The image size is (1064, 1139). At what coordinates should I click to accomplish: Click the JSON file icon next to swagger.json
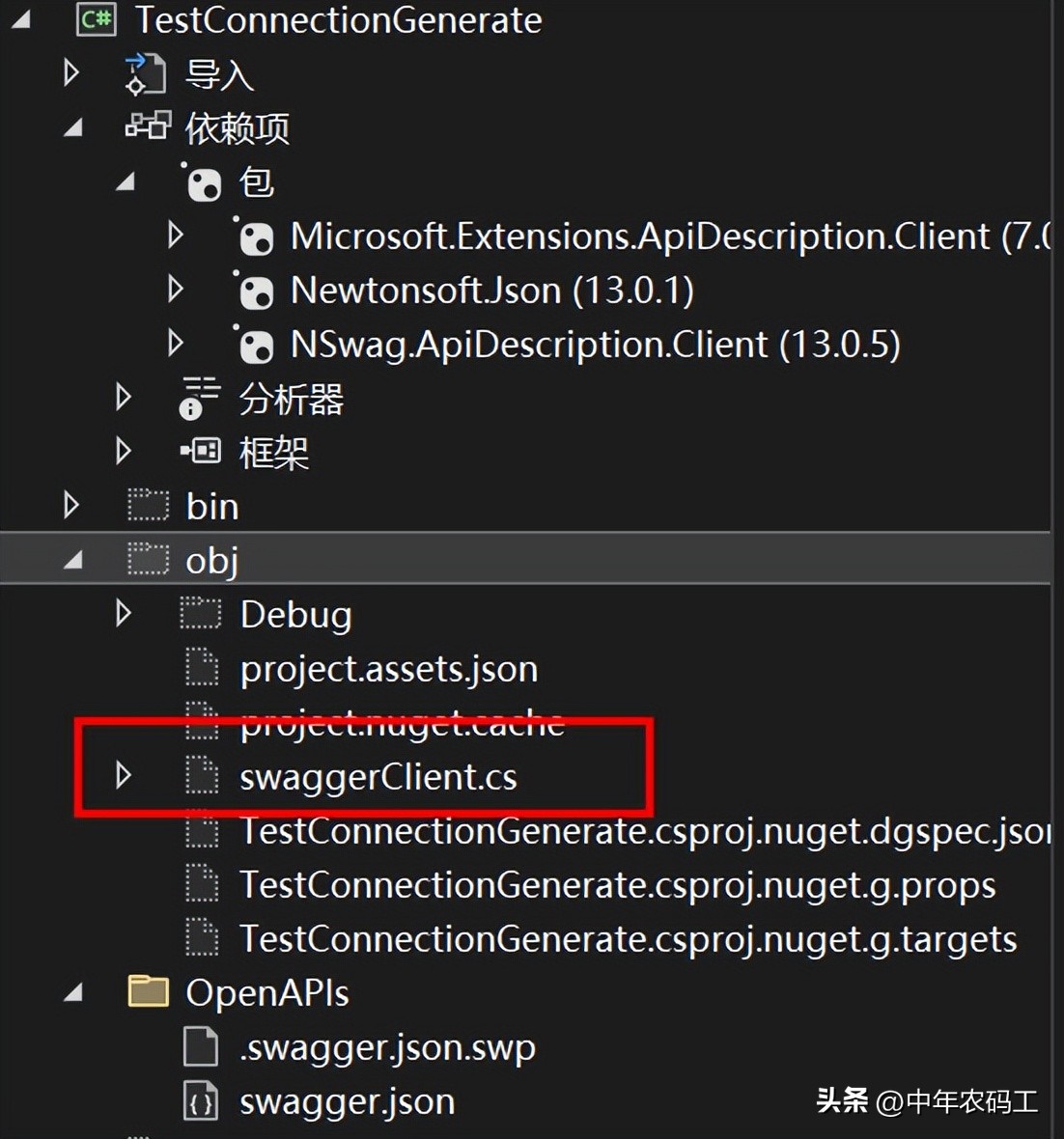click(x=200, y=1100)
